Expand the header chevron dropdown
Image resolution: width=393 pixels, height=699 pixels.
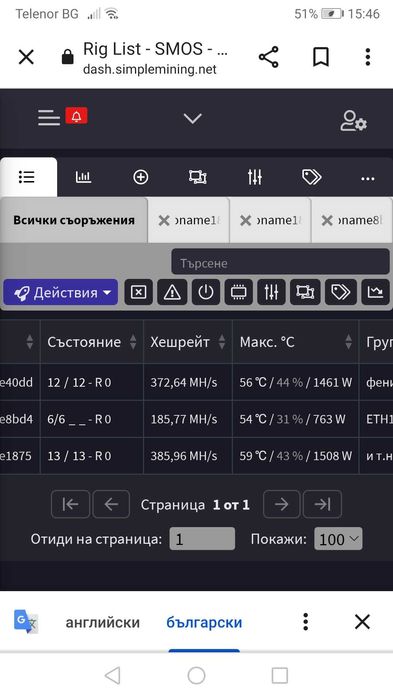point(192,119)
